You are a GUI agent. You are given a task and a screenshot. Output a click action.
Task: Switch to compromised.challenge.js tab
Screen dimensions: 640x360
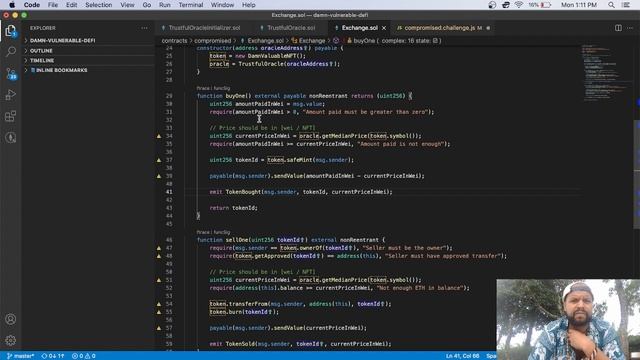pyautogui.click(x=440, y=28)
